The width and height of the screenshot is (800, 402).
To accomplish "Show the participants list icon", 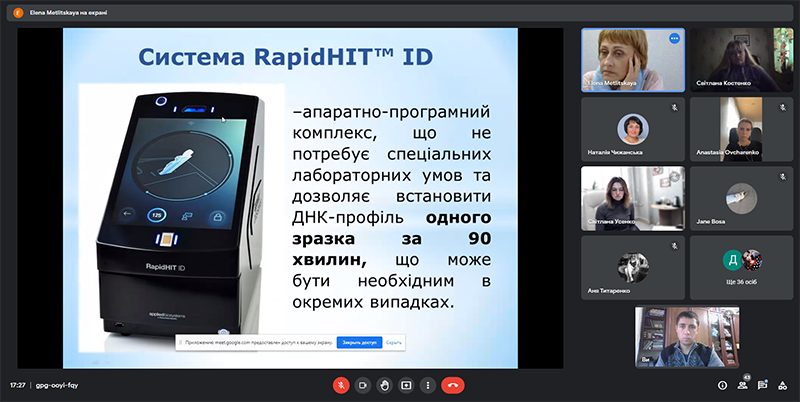I will point(742,386).
